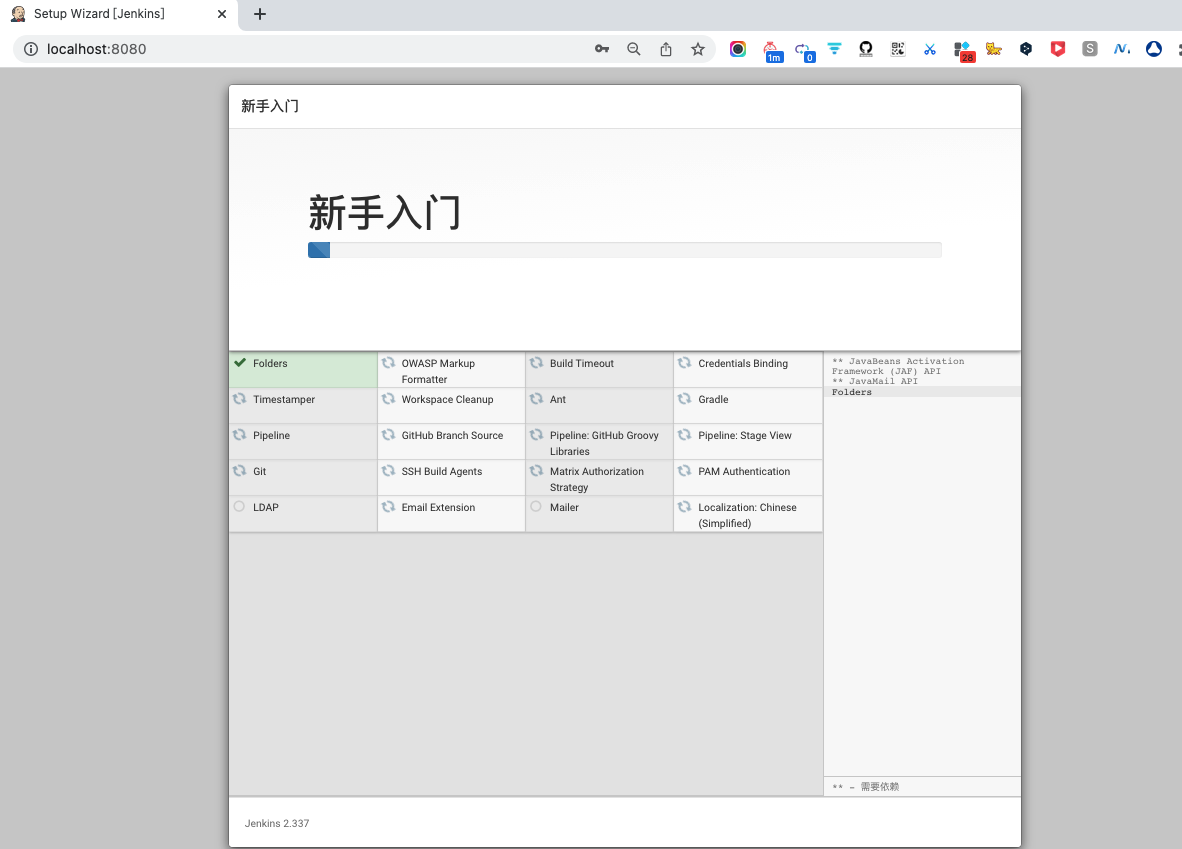The height and width of the screenshot is (849, 1182).
Task: Click the zoom magnifier icon in address bar
Action: (634, 49)
